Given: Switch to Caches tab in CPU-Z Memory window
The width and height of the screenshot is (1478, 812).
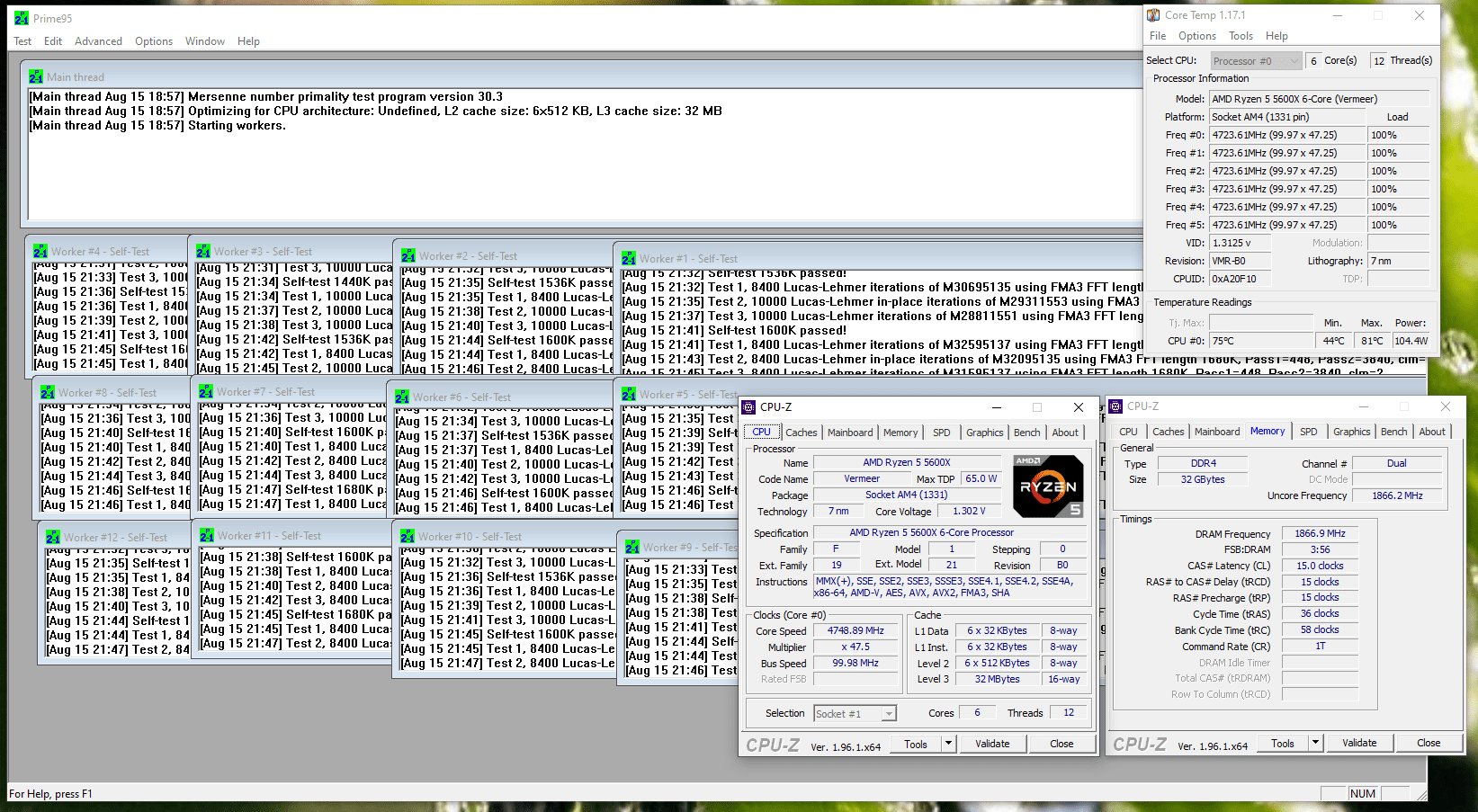Looking at the screenshot, I should point(1169,432).
